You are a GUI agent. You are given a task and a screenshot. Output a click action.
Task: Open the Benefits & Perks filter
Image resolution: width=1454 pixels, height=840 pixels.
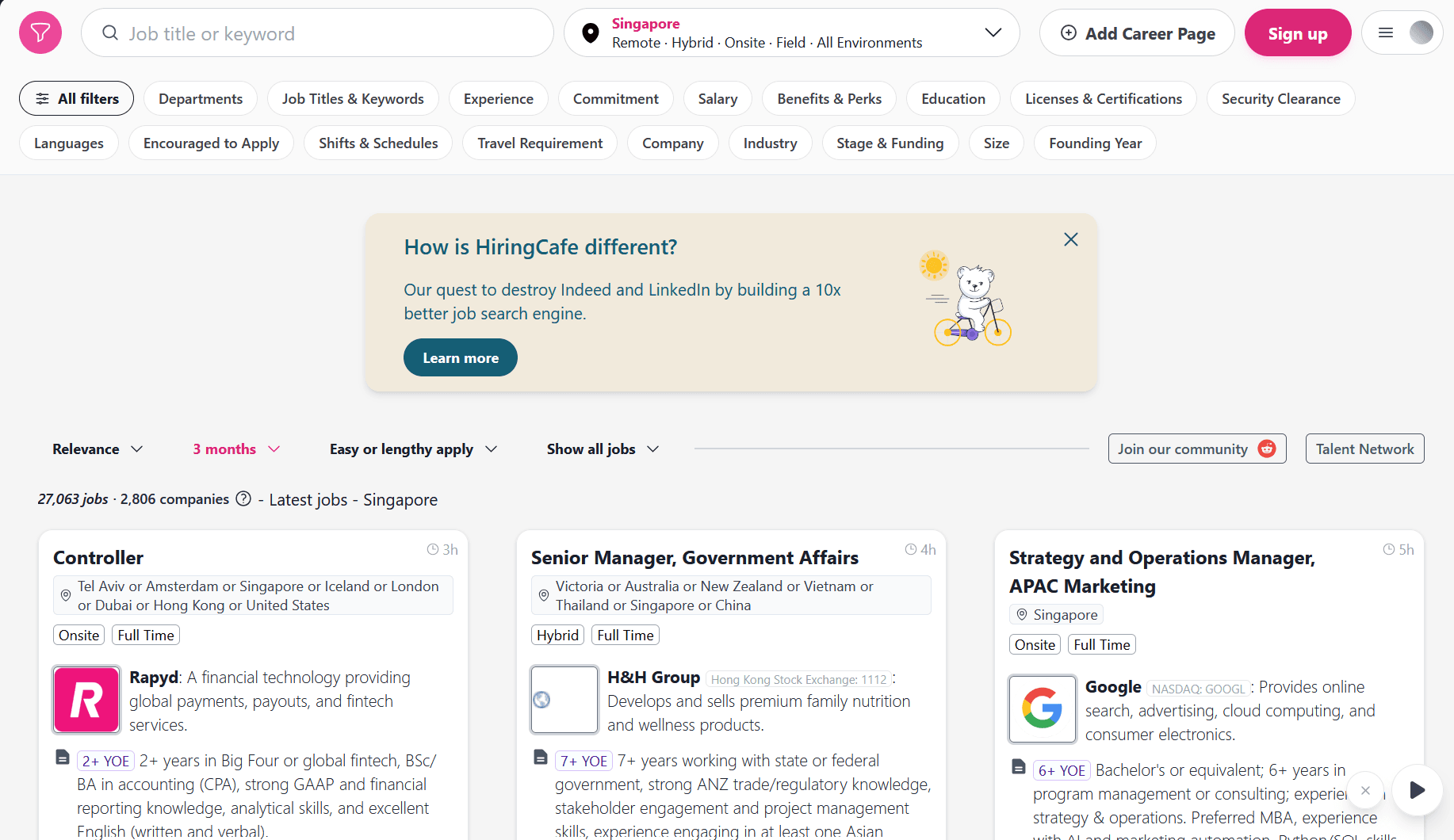(829, 98)
